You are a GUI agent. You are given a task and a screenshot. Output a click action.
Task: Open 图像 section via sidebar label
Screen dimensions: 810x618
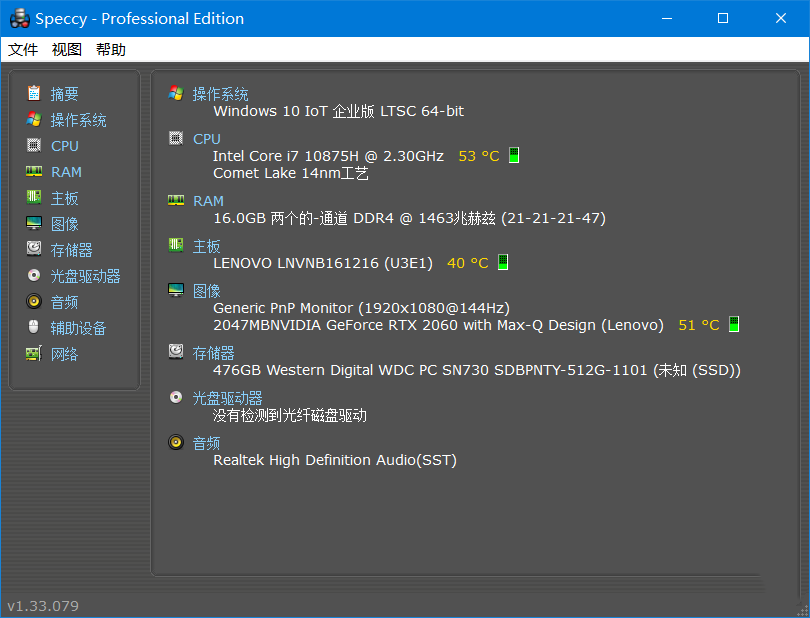65,224
